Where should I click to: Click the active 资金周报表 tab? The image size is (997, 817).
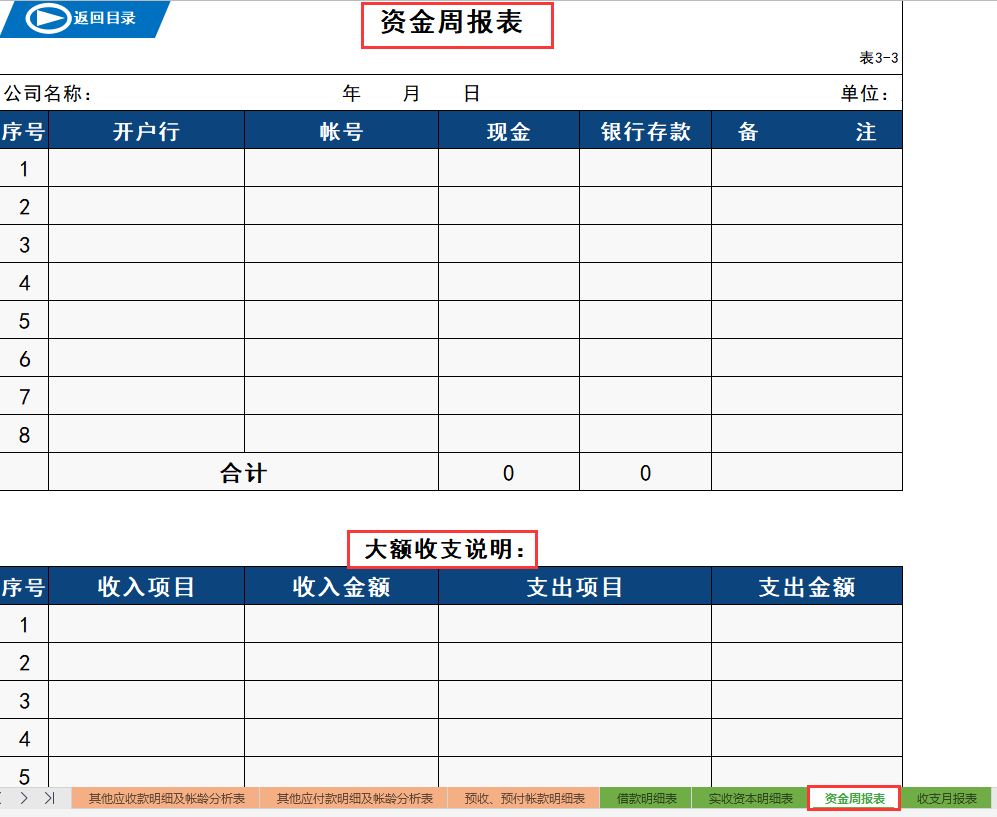click(854, 798)
